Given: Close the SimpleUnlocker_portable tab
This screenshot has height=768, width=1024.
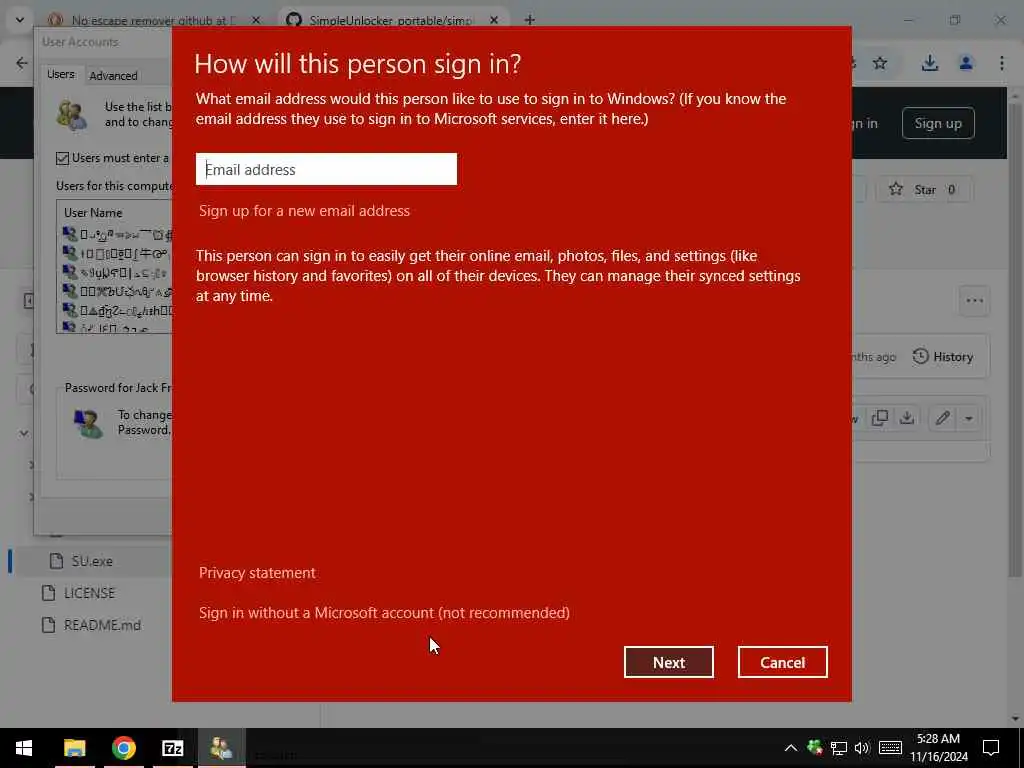Looking at the screenshot, I should (494, 20).
